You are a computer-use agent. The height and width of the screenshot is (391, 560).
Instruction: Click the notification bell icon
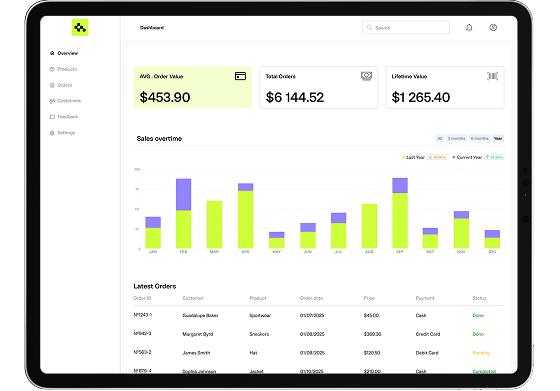469,27
